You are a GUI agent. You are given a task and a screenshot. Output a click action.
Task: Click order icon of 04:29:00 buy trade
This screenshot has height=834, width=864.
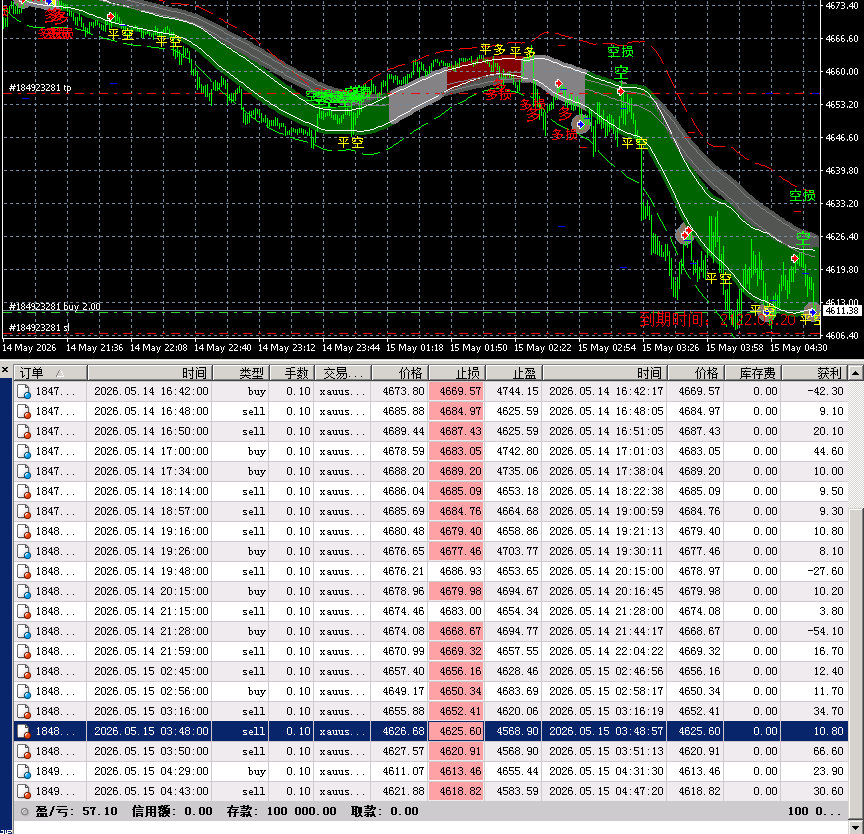24,771
